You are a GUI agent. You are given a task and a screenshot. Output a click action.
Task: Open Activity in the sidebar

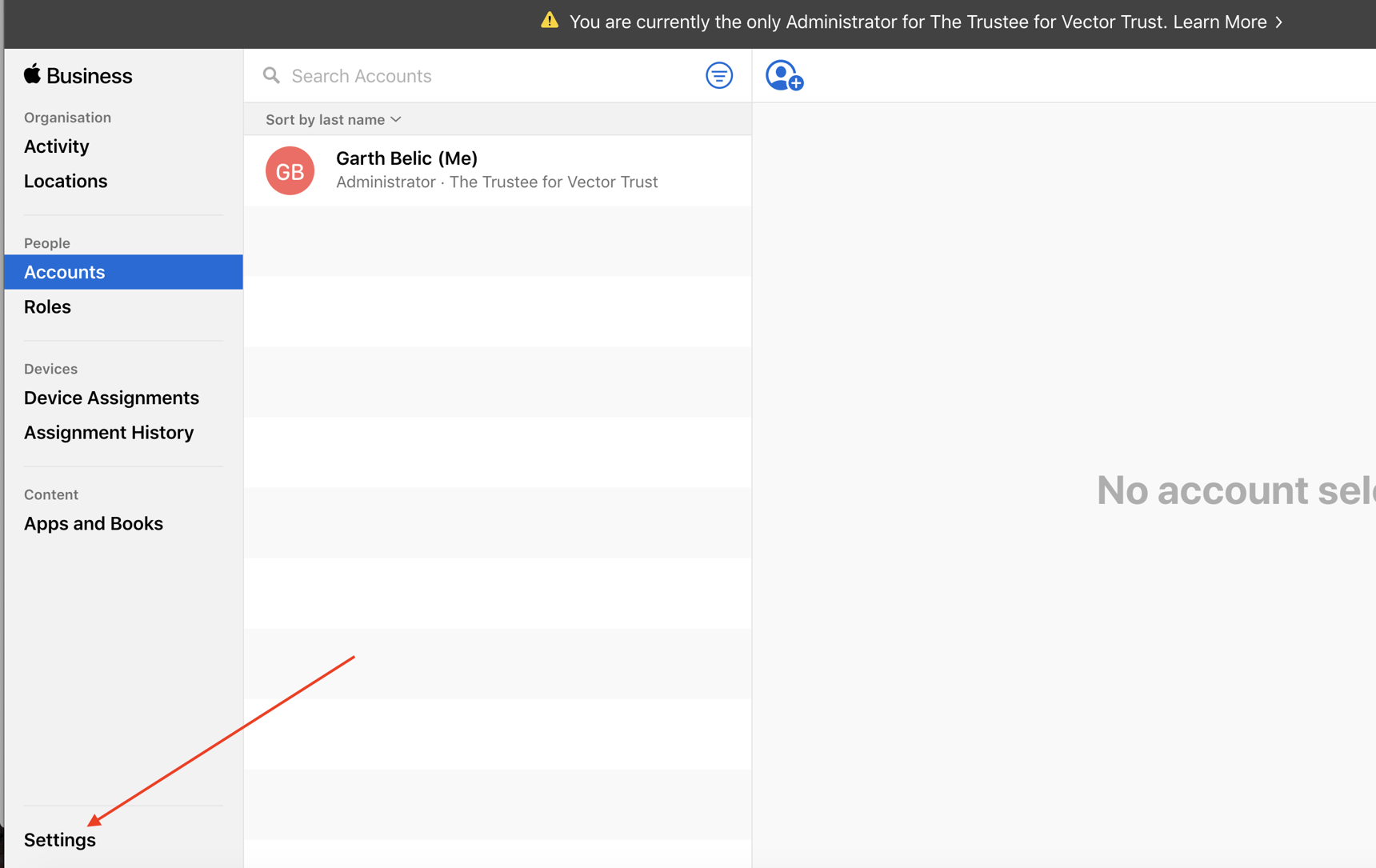coord(57,146)
